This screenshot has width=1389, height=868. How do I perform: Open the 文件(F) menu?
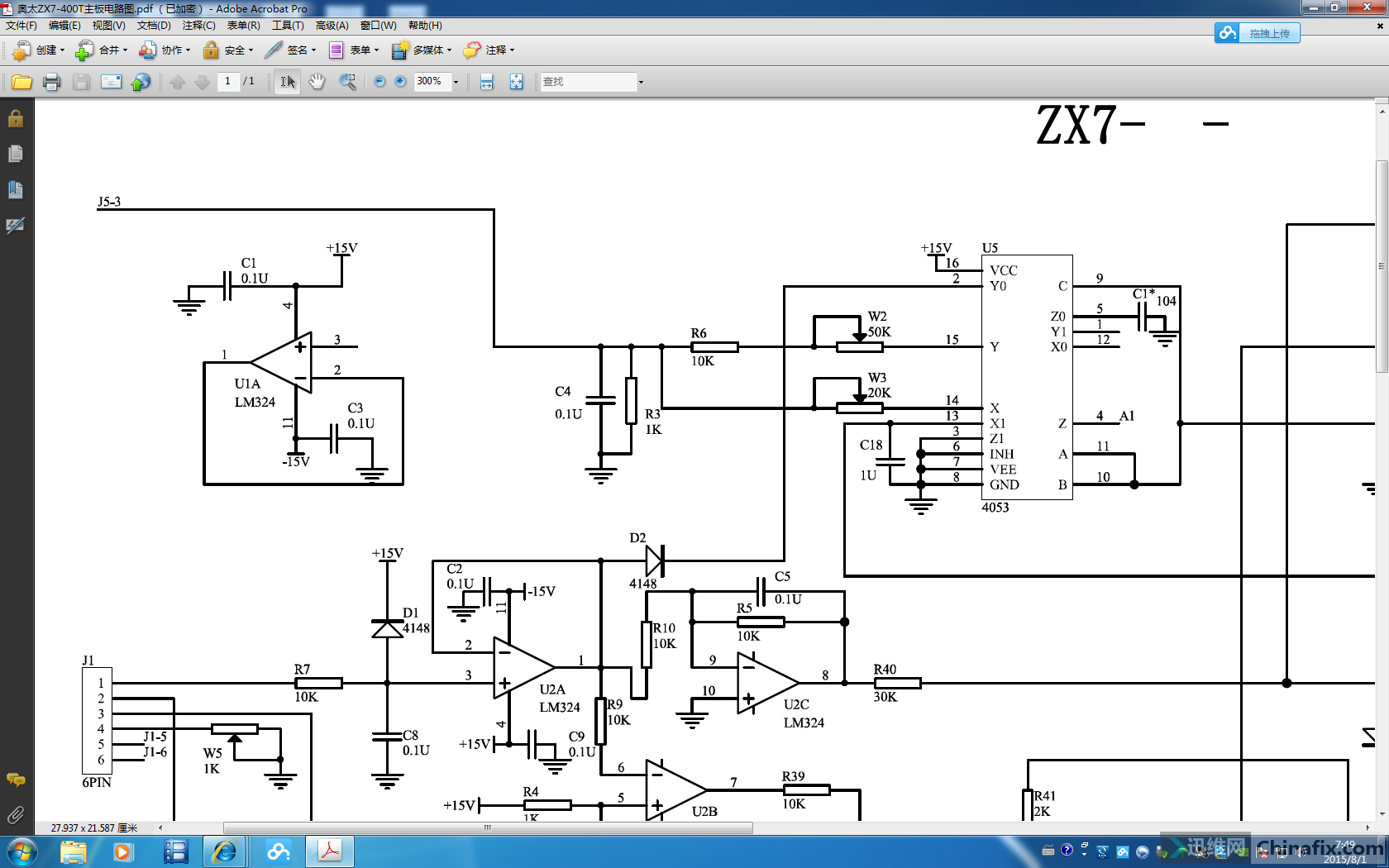[21, 26]
